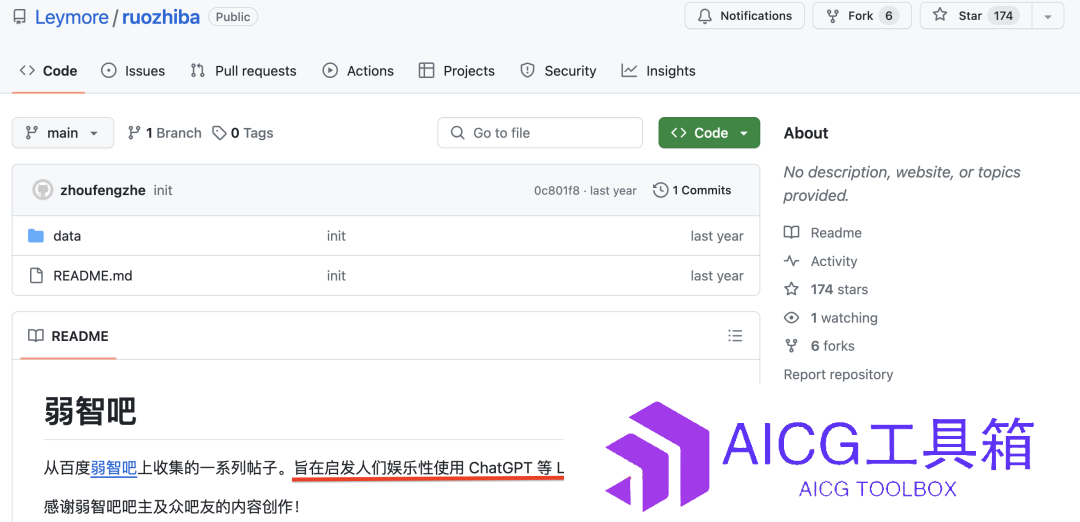Viewport: 1080px width, 522px height.
Task: Open the Security tab
Action: (559, 71)
